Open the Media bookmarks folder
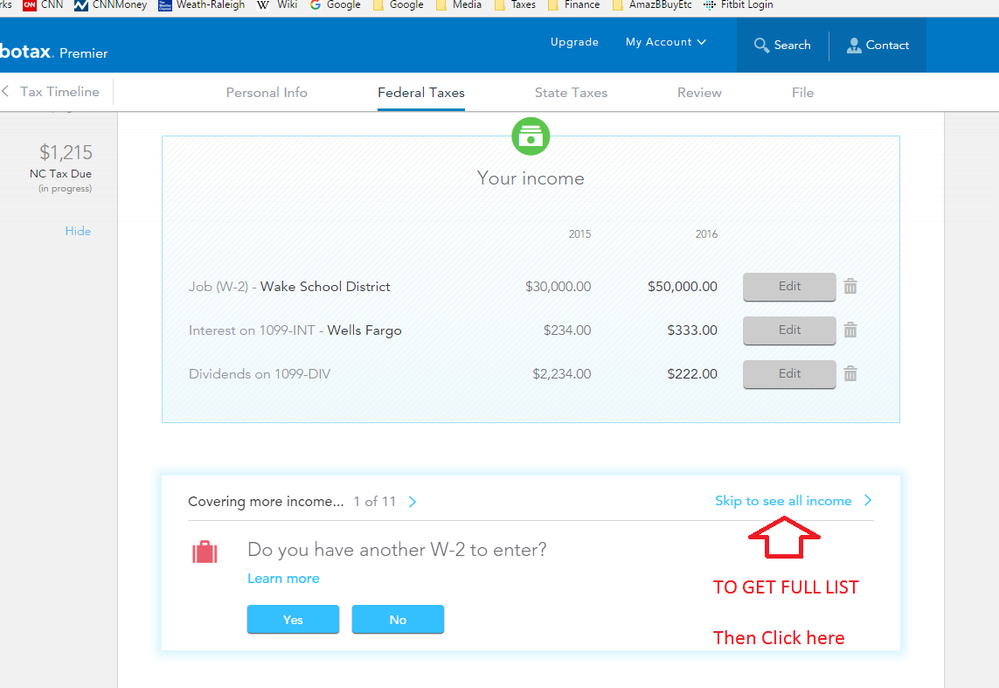Image resolution: width=999 pixels, height=688 pixels. (459, 5)
